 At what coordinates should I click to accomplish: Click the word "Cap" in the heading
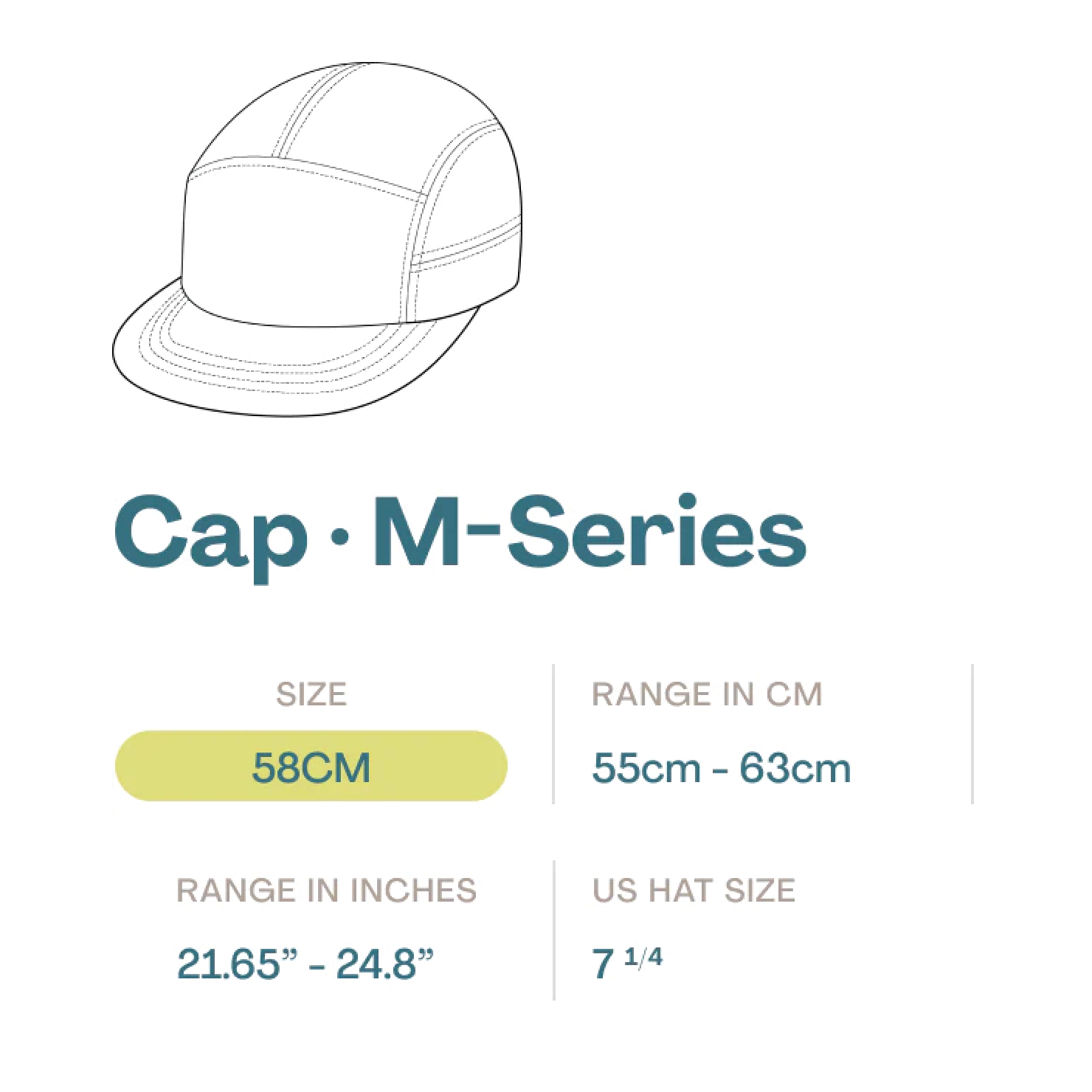[210, 533]
